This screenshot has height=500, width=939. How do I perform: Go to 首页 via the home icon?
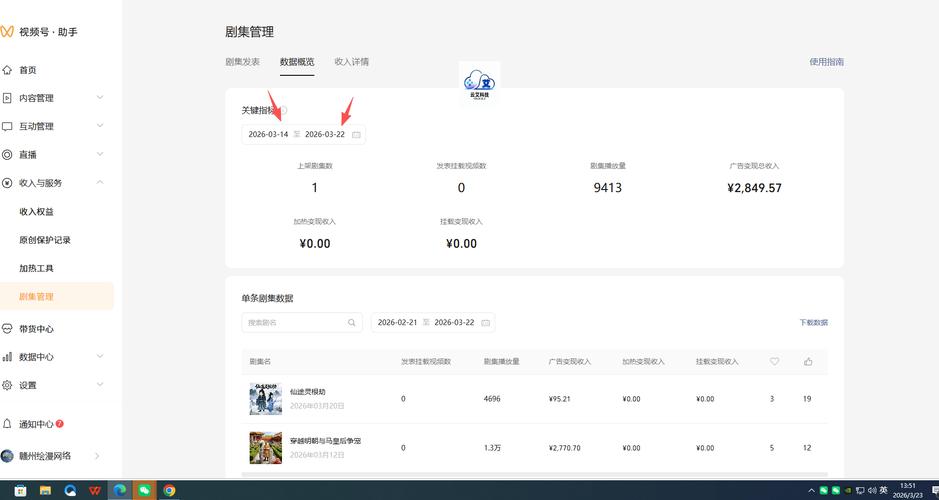click(7, 70)
